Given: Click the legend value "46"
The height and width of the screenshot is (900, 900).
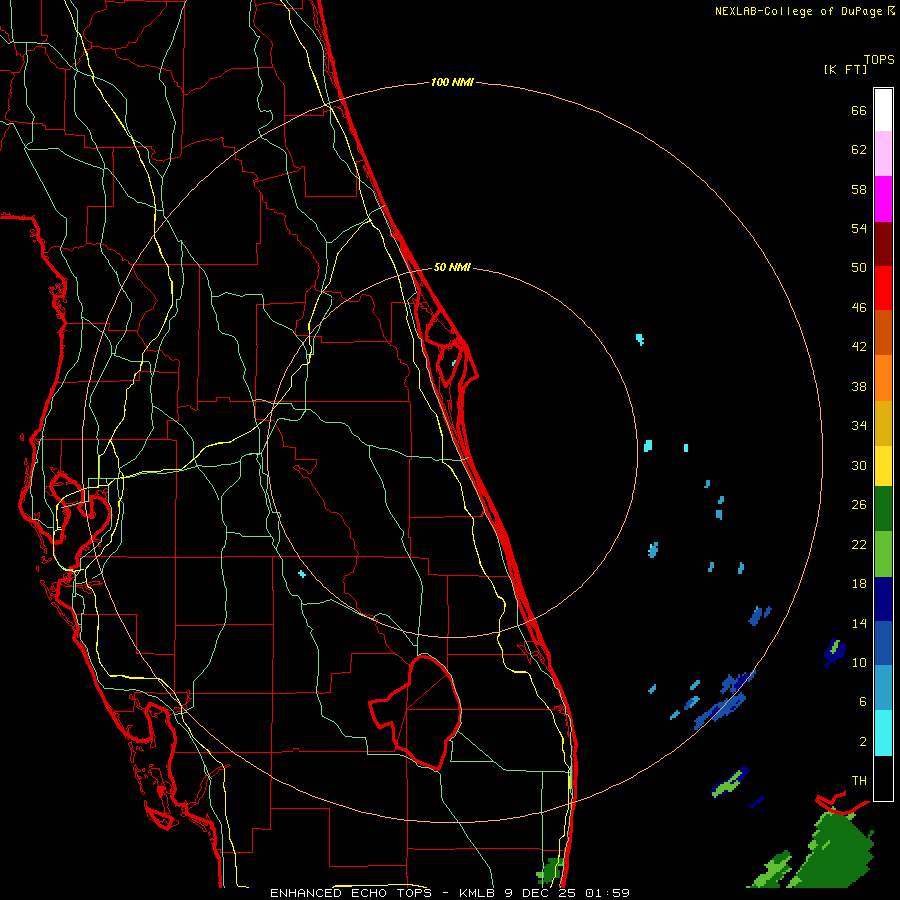Looking at the screenshot, I should [x=859, y=308].
